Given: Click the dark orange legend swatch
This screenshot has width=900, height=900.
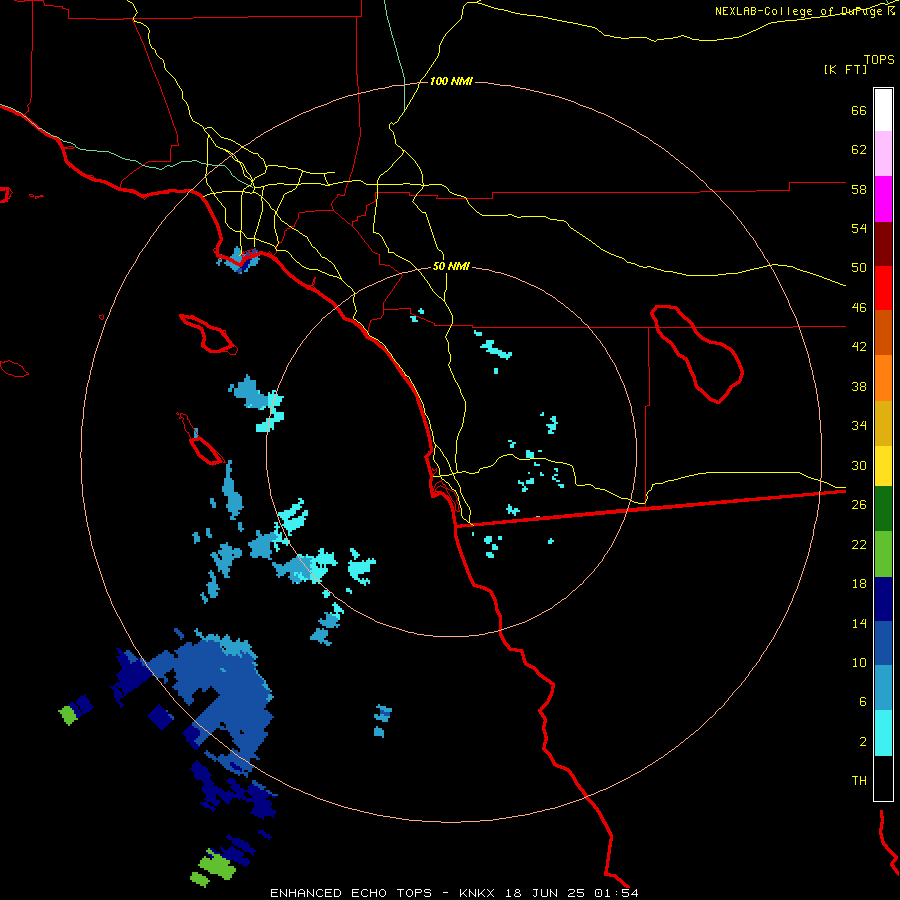Looking at the screenshot, I should [x=883, y=332].
